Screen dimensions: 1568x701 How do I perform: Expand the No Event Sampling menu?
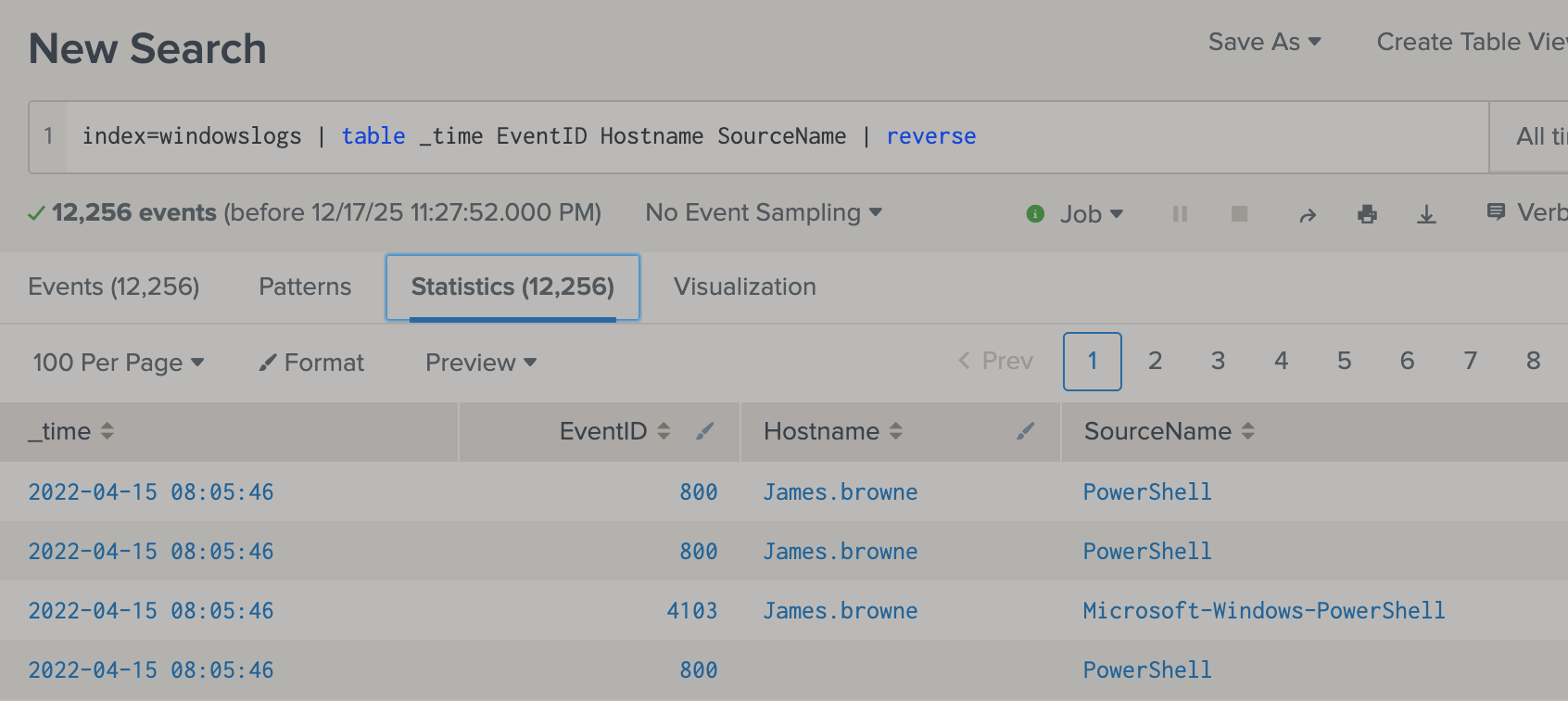pyautogui.click(x=763, y=213)
